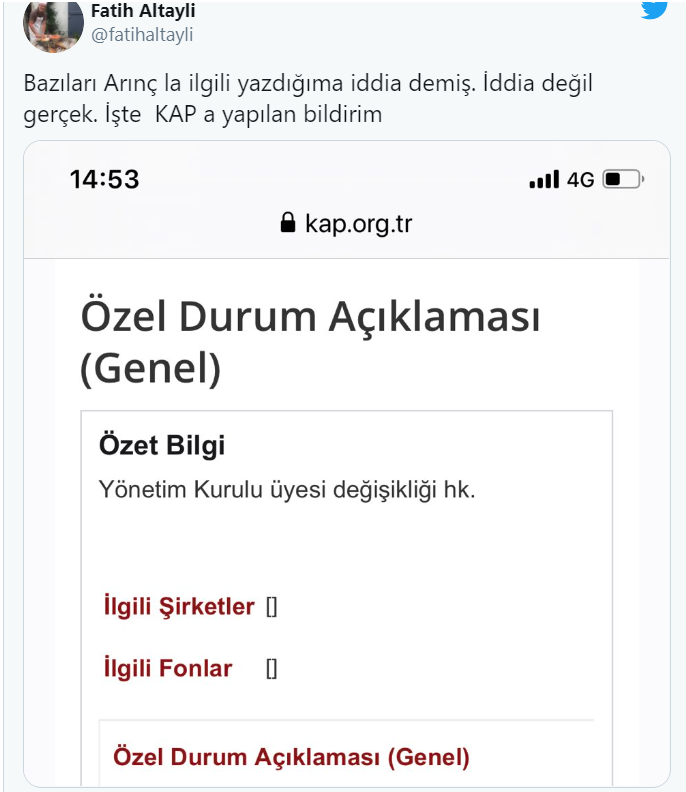Click the empty brackets next to İlgili Fonlar

pyautogui.click(x=271, y=669)
